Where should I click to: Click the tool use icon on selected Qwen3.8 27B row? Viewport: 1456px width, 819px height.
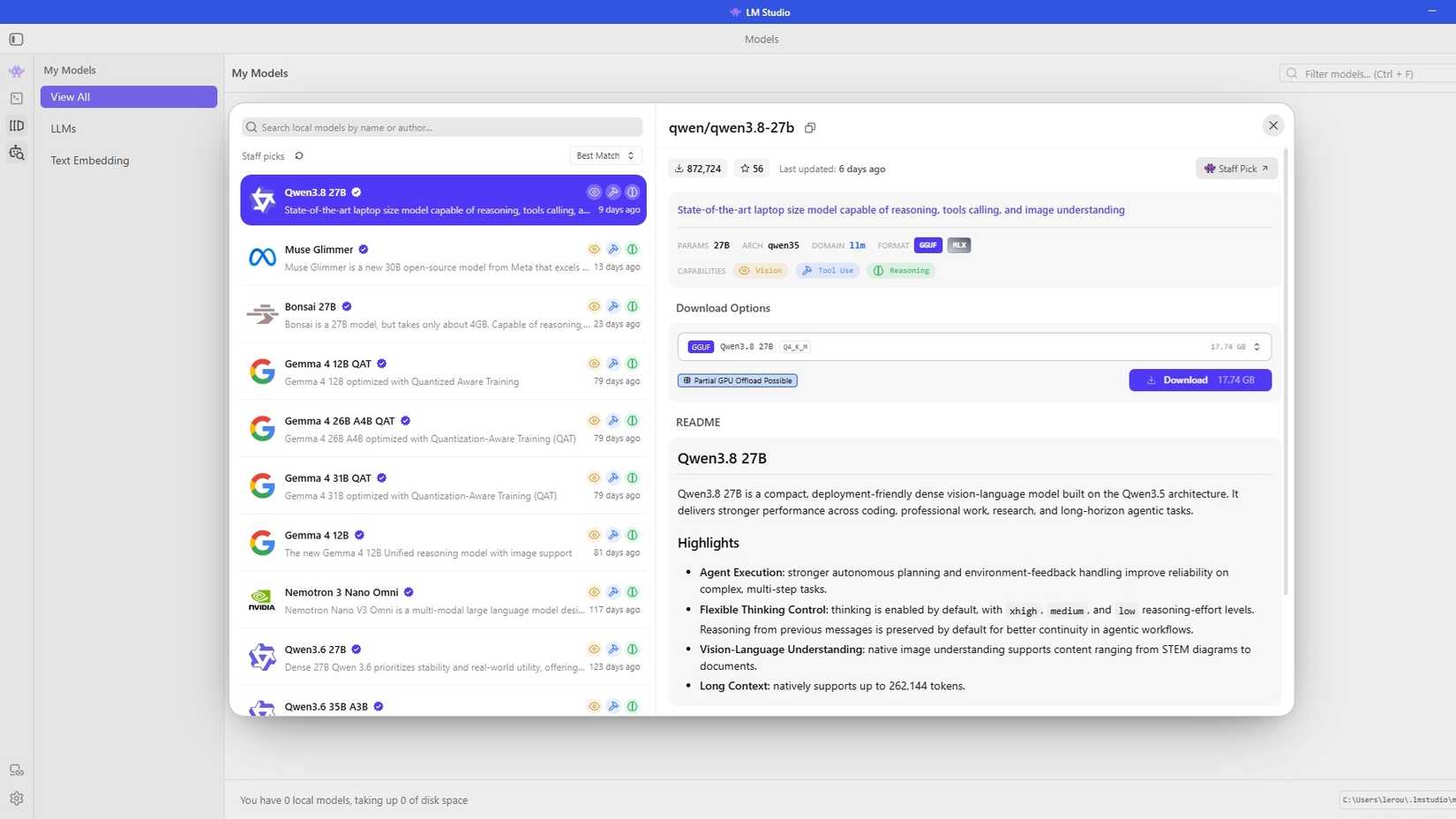click(613, 192)
